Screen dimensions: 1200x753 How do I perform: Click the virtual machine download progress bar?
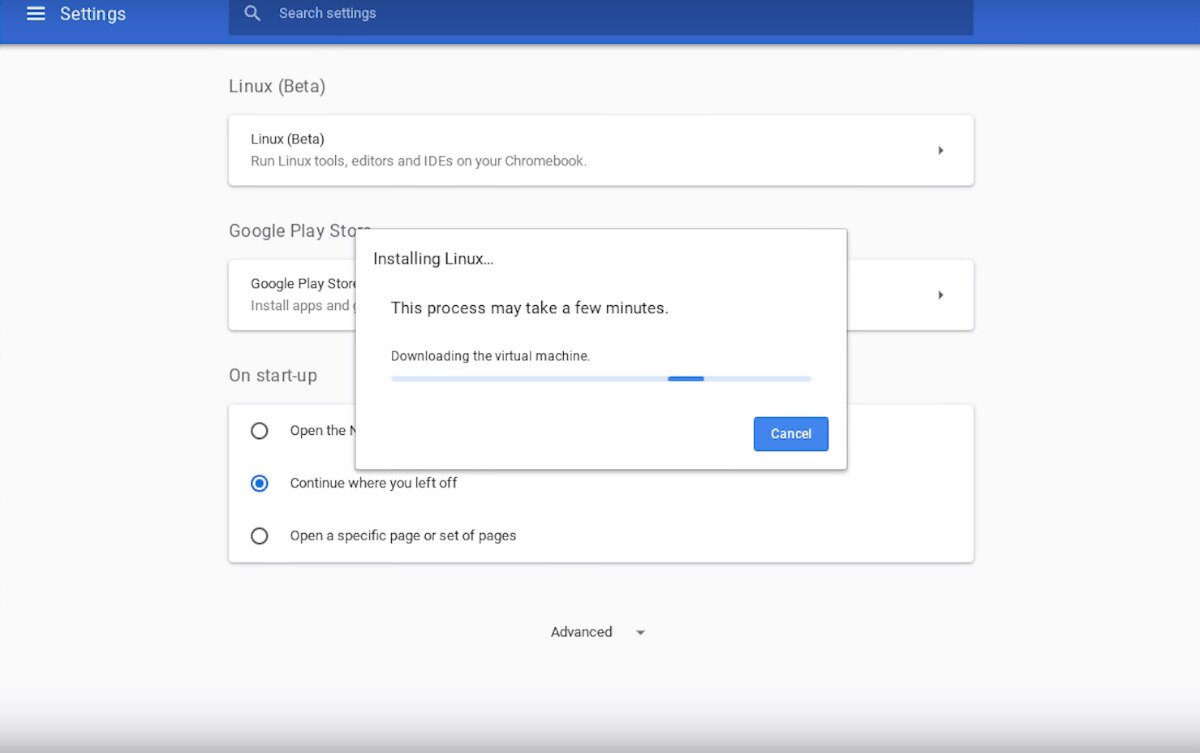[x=600, y=378]
